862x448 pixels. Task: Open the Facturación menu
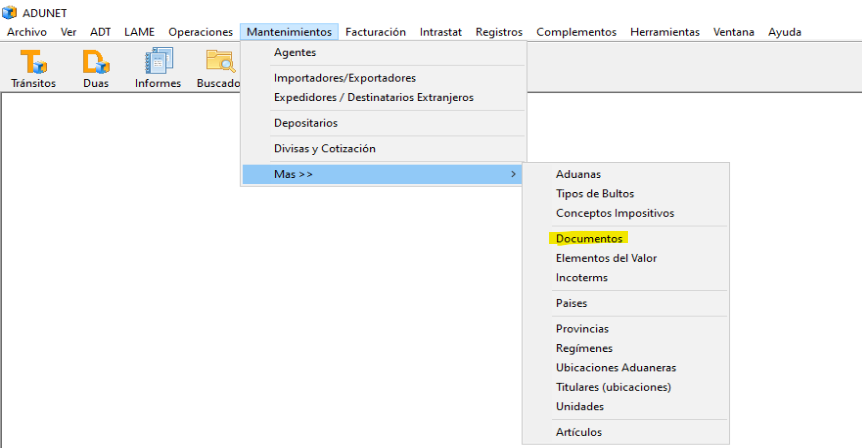[376, 32]
